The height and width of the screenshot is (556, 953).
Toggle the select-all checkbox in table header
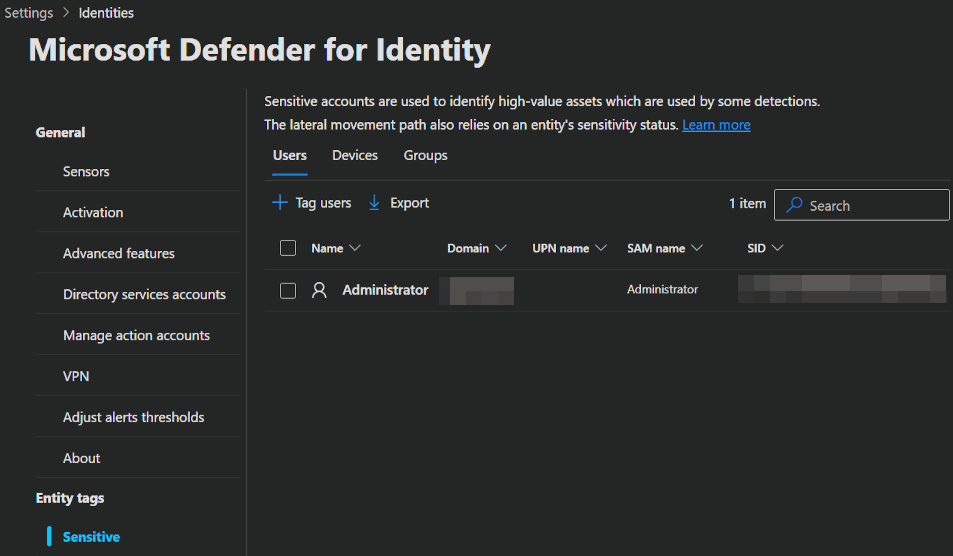click(288, 248)
